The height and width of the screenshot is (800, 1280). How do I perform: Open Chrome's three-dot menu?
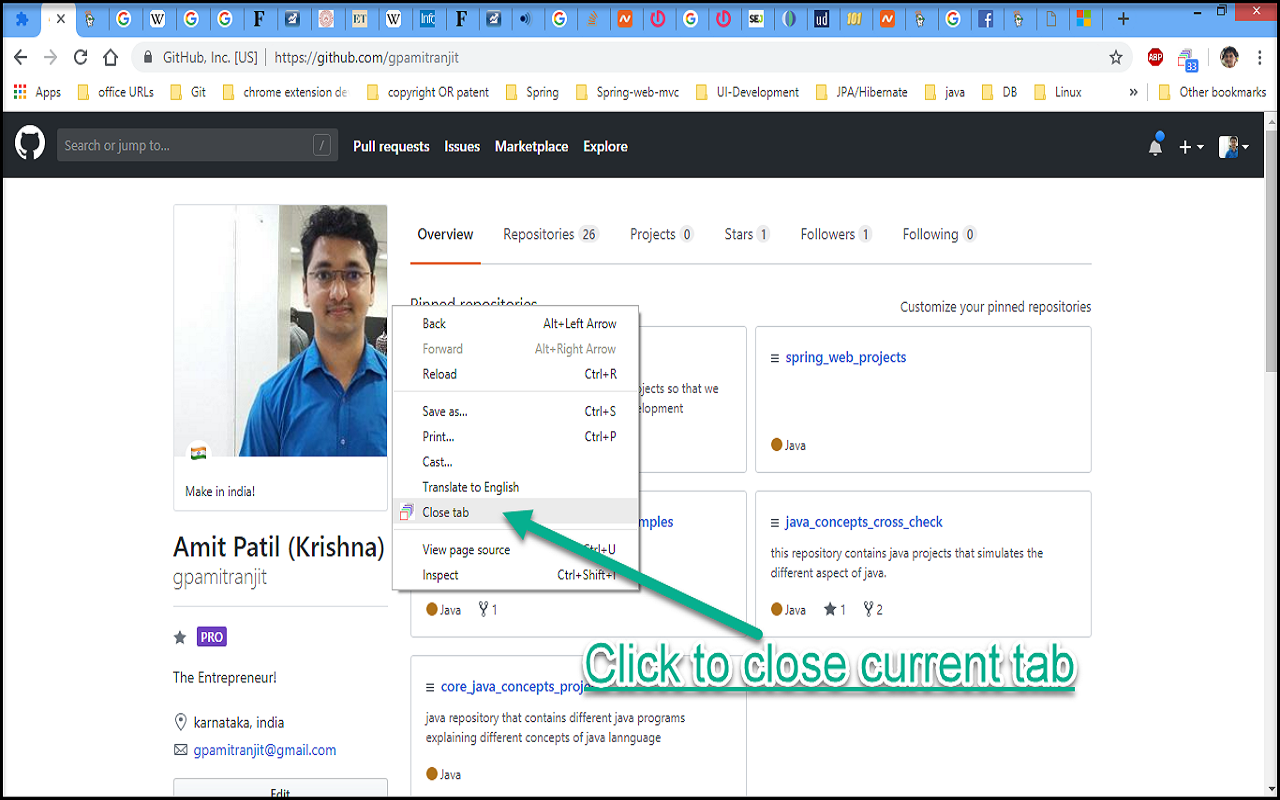1258,58
